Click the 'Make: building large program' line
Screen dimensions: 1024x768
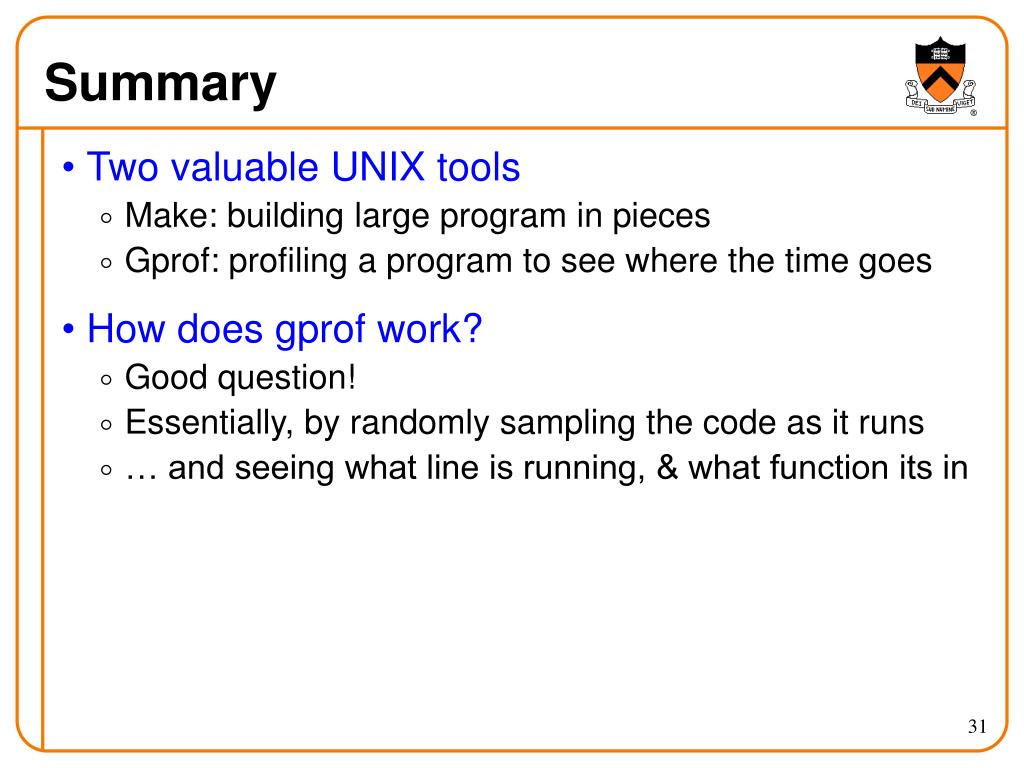[417, 216]
